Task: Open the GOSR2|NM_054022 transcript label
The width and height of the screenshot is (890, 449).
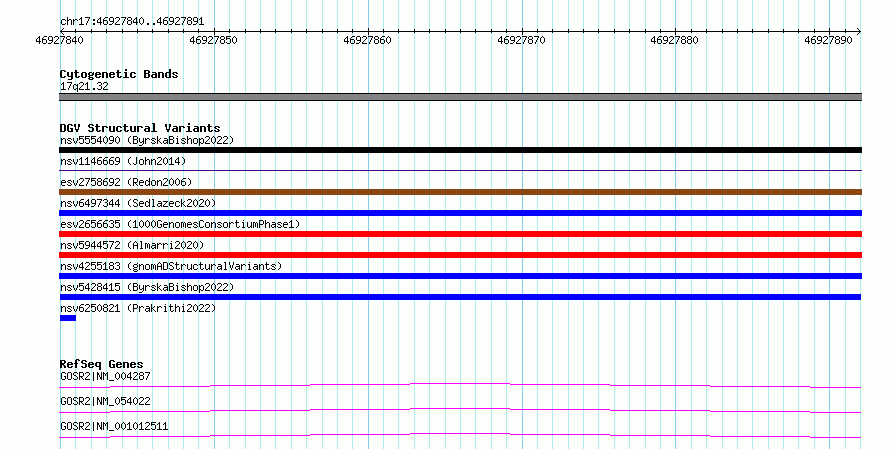Action: pos(105,401)
